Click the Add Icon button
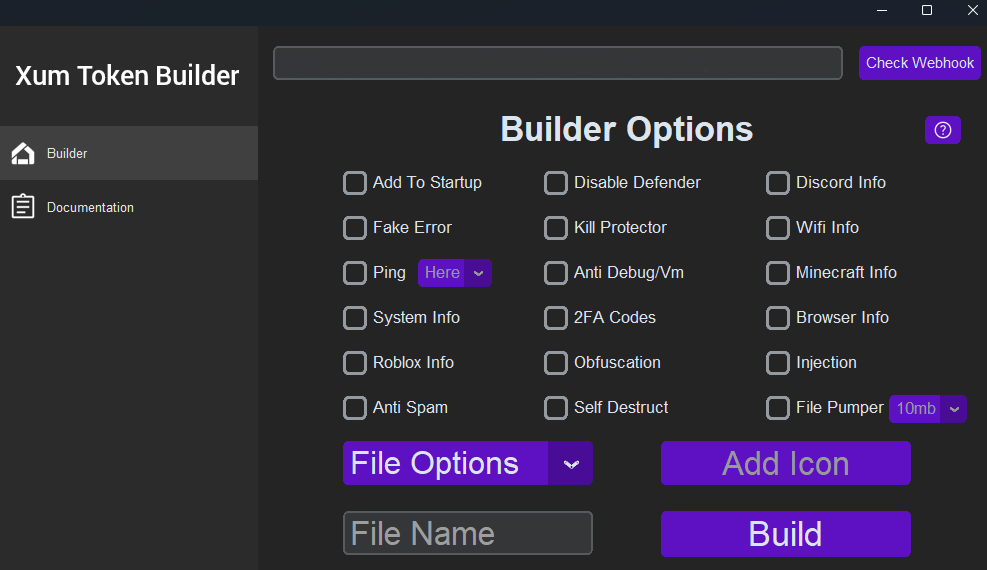 [786, 463]
